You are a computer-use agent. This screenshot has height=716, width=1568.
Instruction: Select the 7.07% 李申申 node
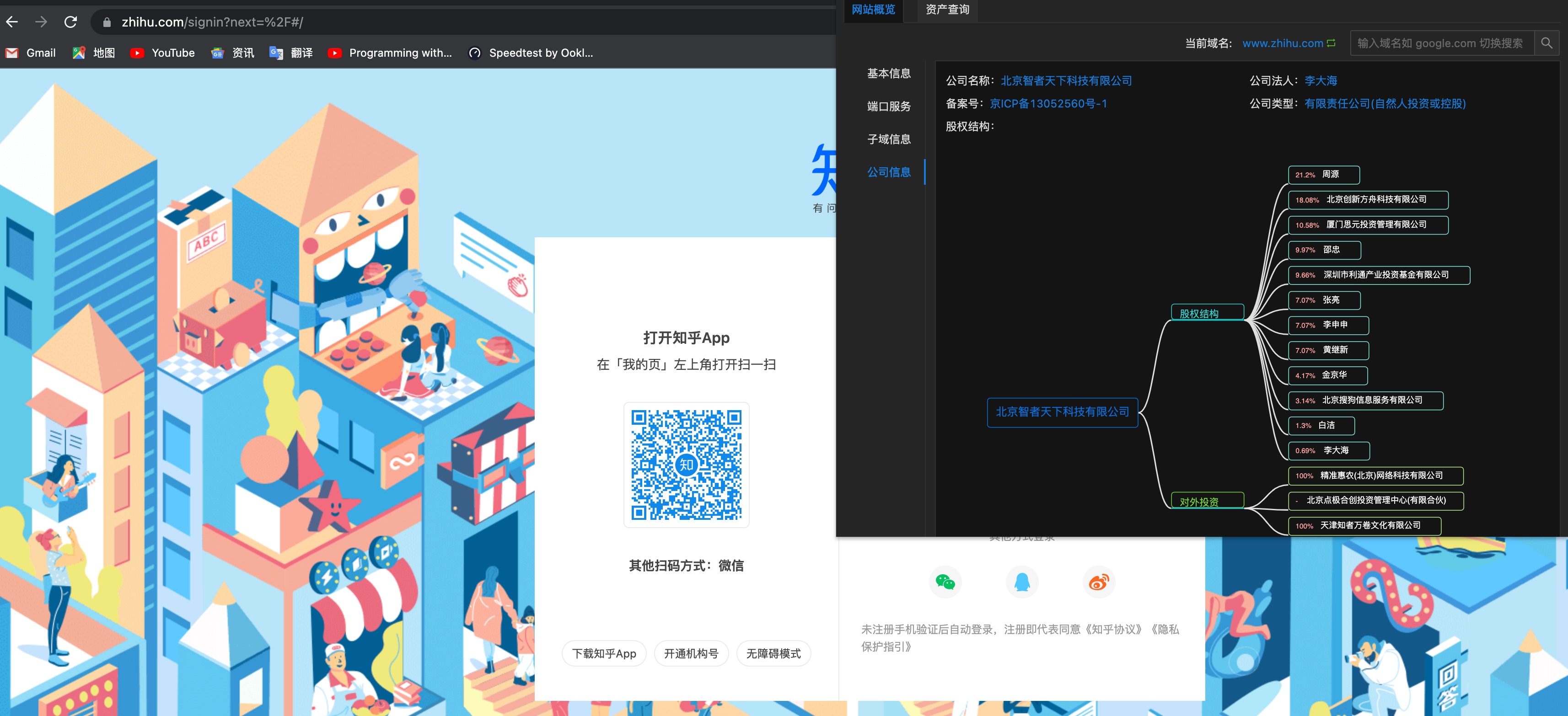pos(1328,326)
